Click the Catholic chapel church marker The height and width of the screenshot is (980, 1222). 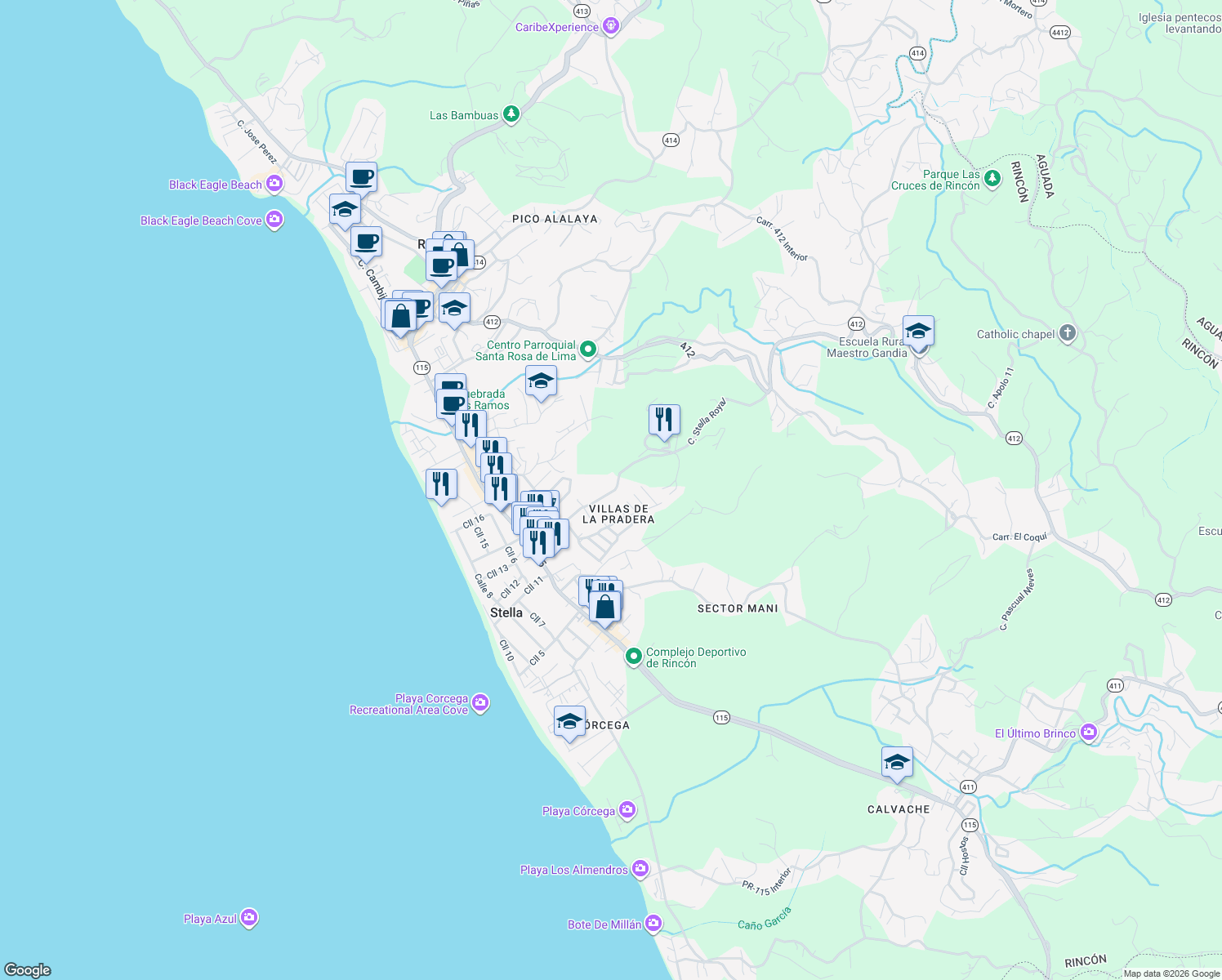(1067, 333)
